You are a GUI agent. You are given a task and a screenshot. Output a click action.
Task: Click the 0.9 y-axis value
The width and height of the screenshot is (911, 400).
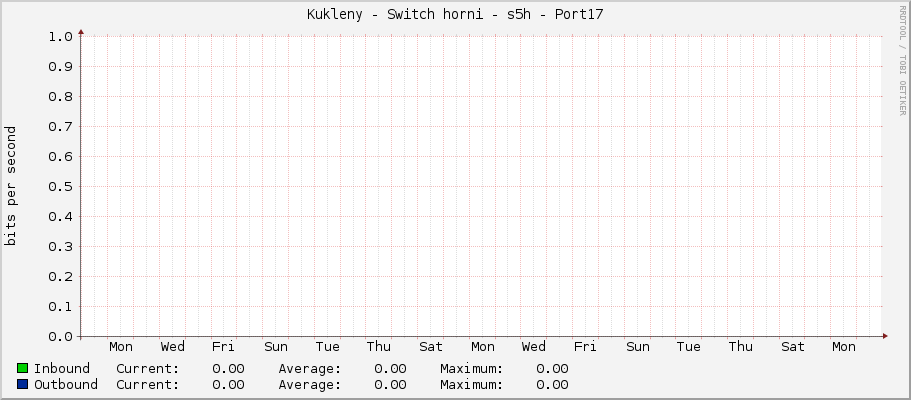click(x=58, y=67)
